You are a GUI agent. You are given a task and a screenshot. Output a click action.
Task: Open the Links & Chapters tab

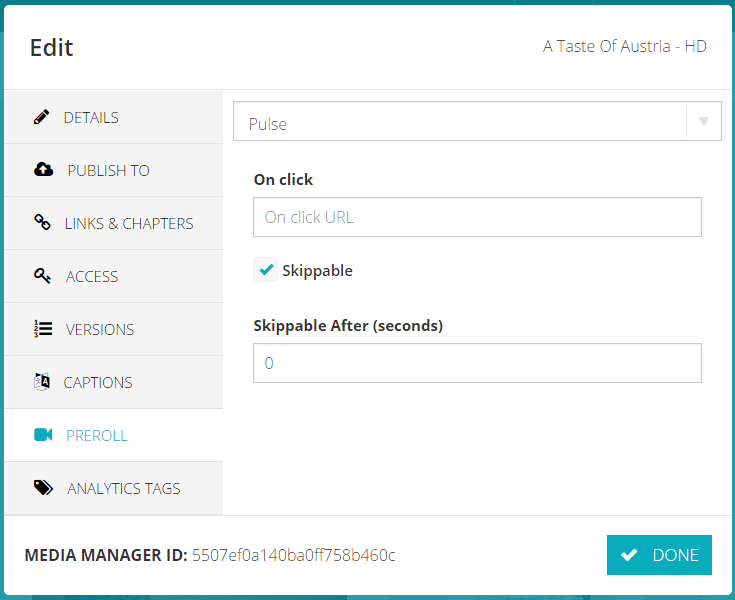[x=129, y=223]
